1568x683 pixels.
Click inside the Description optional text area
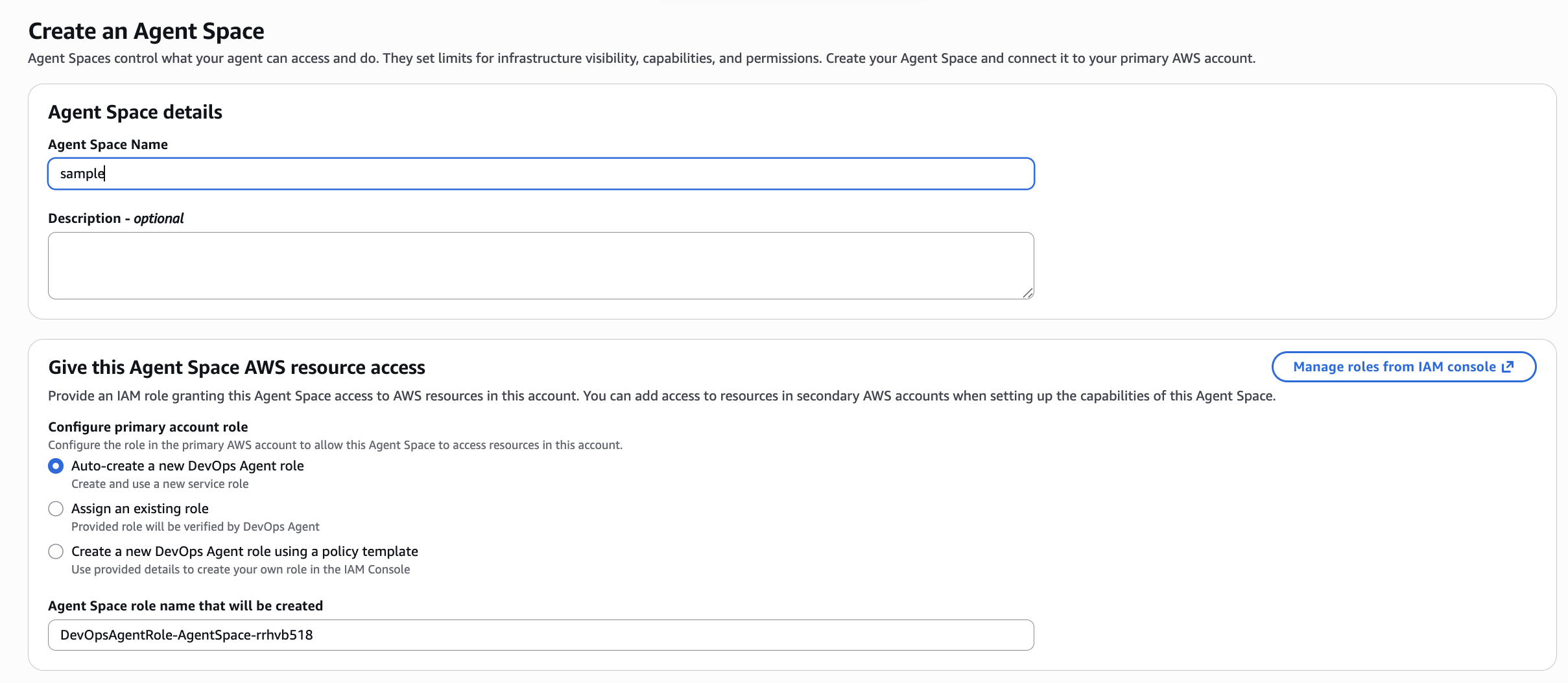[540, 266]
